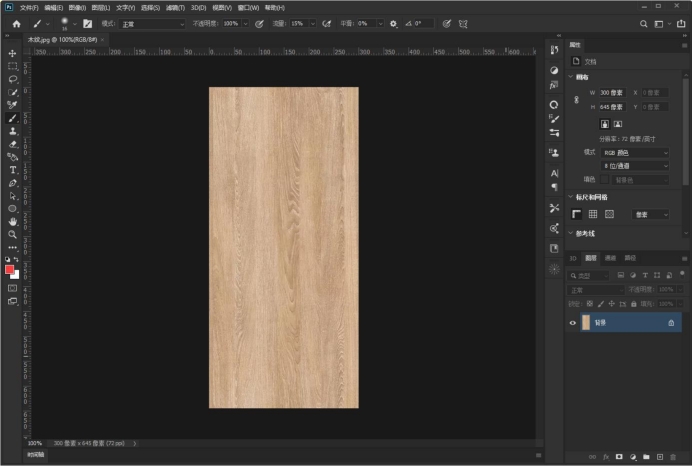Switch to the Channels tab
The image size is (692, 466).
[610, 258]
